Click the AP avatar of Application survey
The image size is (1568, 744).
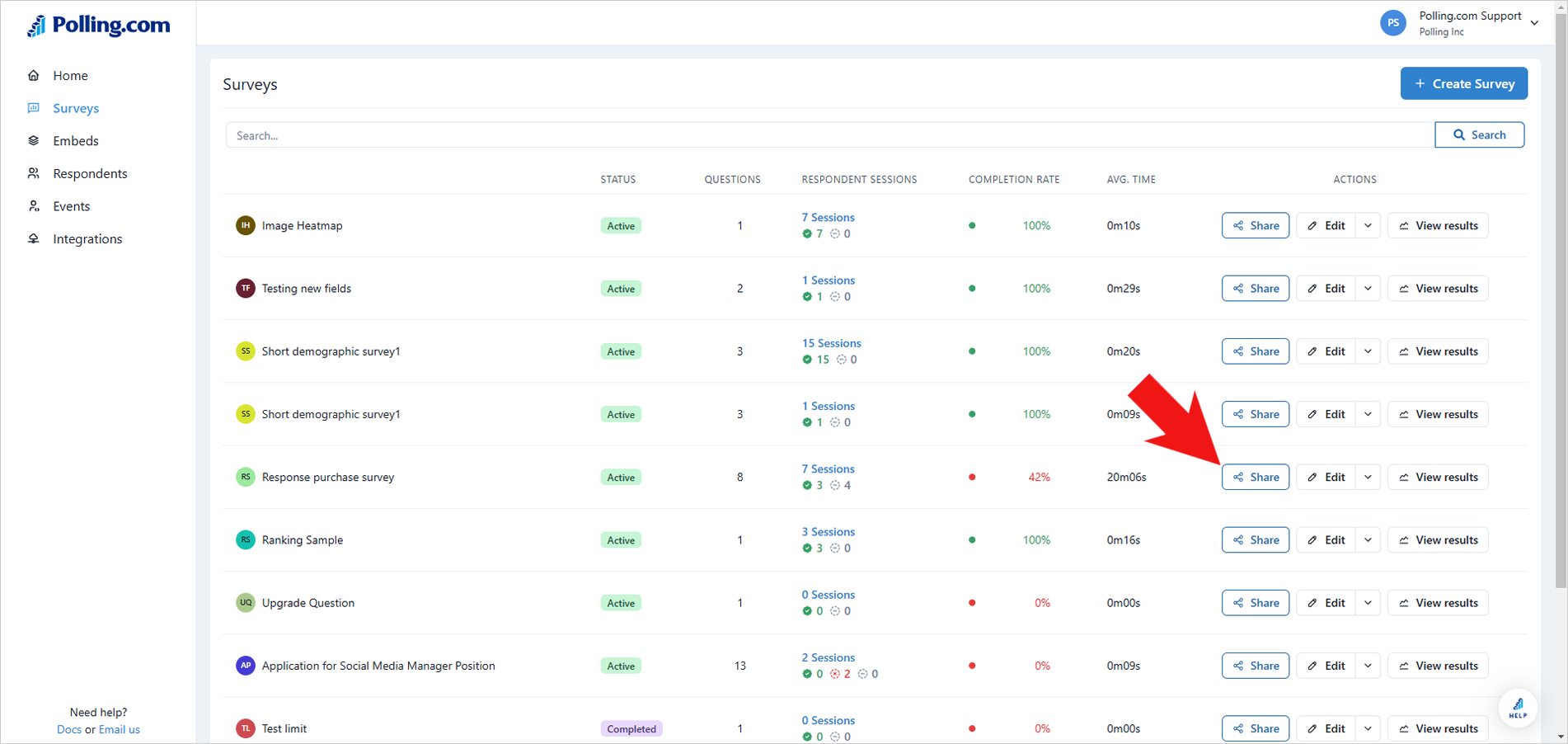point(246,665)
